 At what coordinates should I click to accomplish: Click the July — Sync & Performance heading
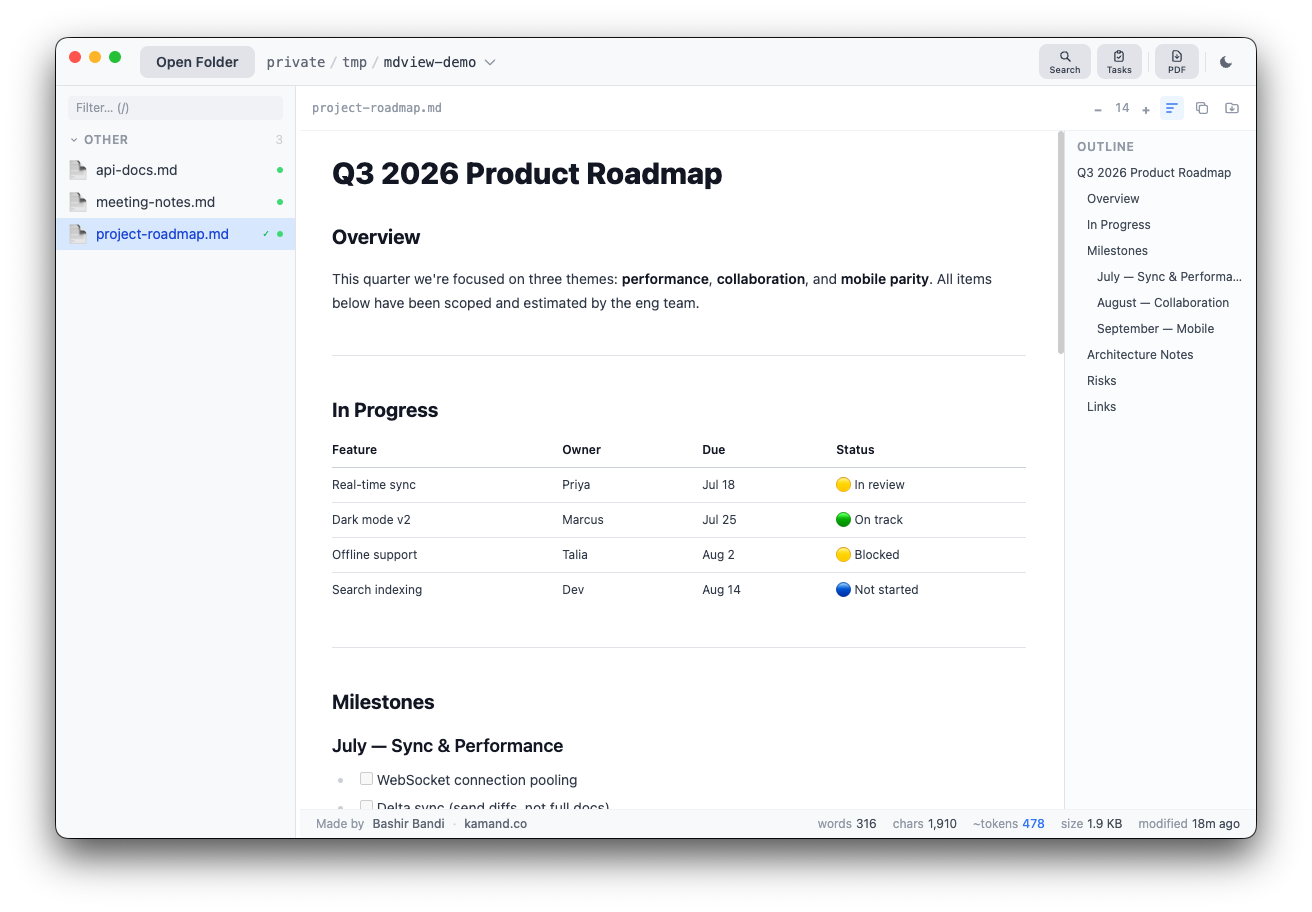tap(447, 746)
